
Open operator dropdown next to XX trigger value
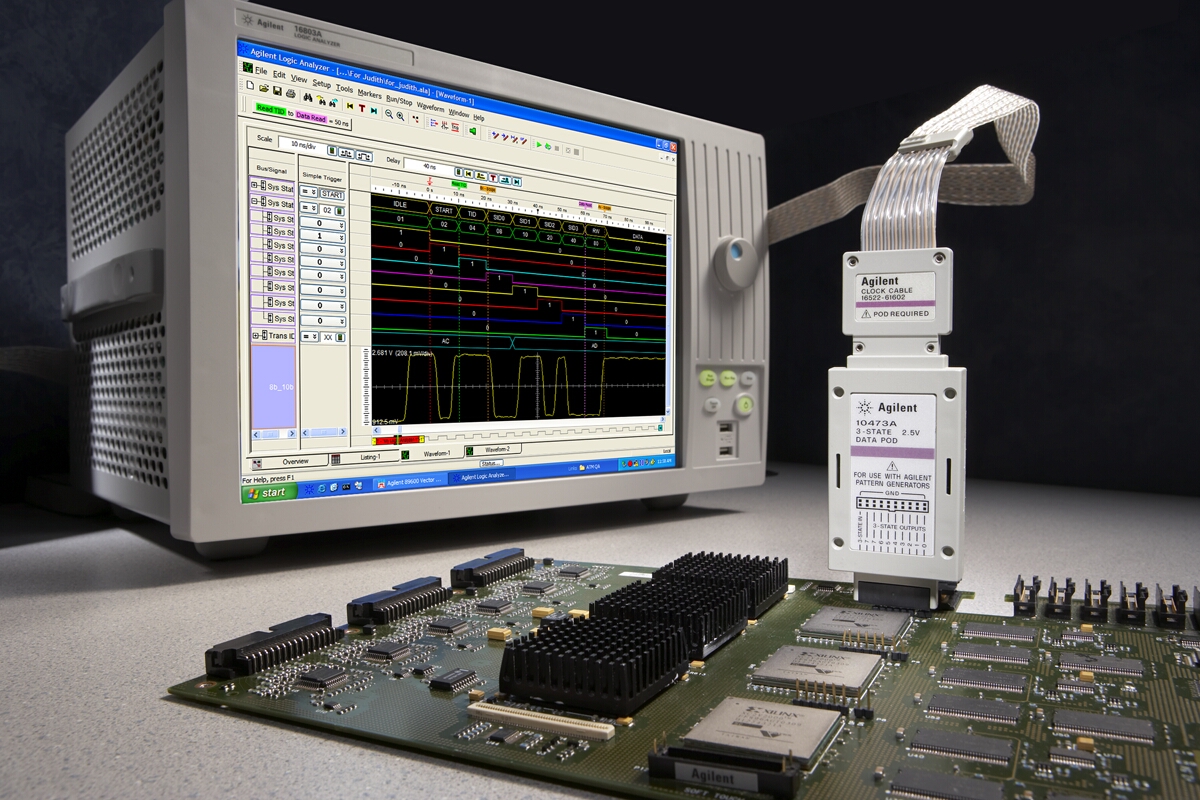309,338
